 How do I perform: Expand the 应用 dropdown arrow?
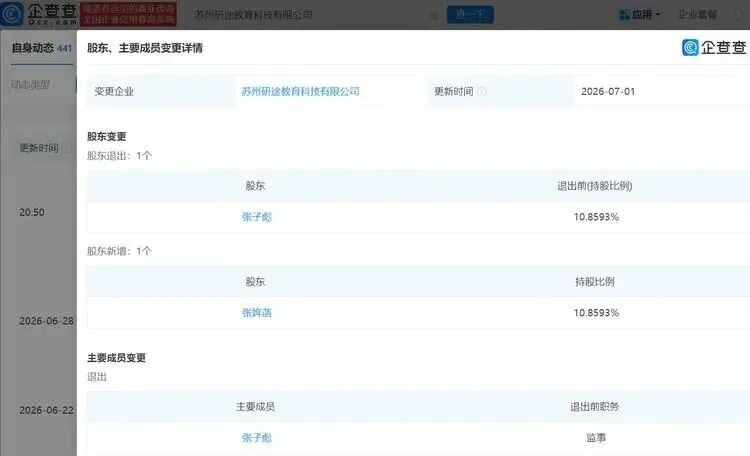(x=658, y=15)
